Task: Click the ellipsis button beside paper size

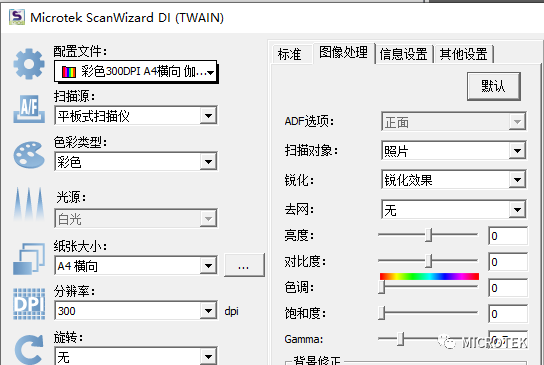Action: pos(244,265)
